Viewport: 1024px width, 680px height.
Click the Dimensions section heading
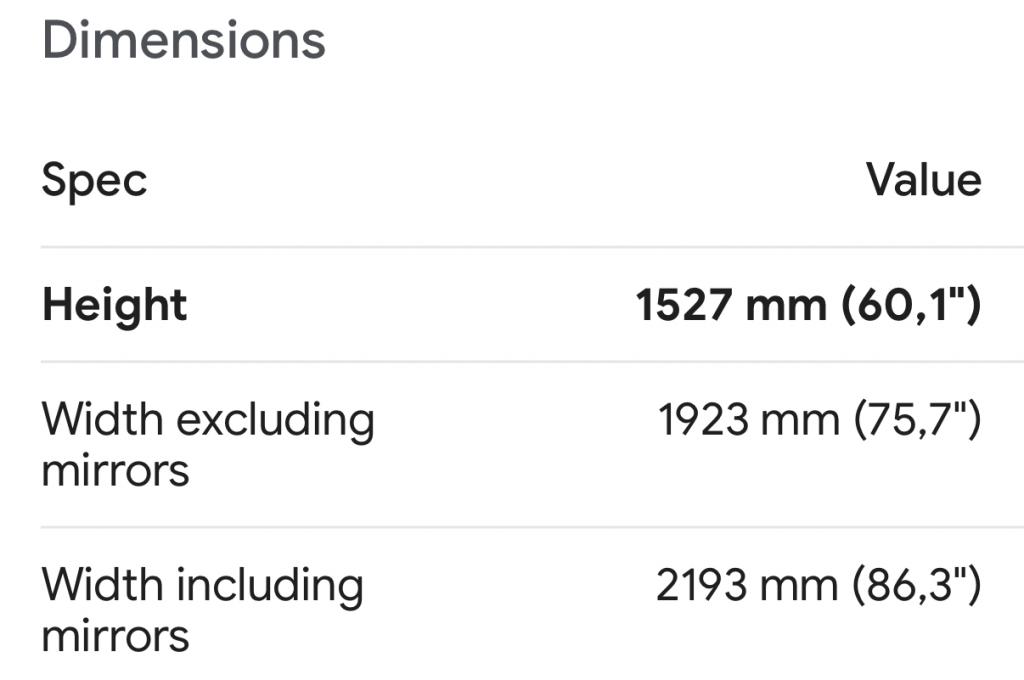[x=184, y=41]
